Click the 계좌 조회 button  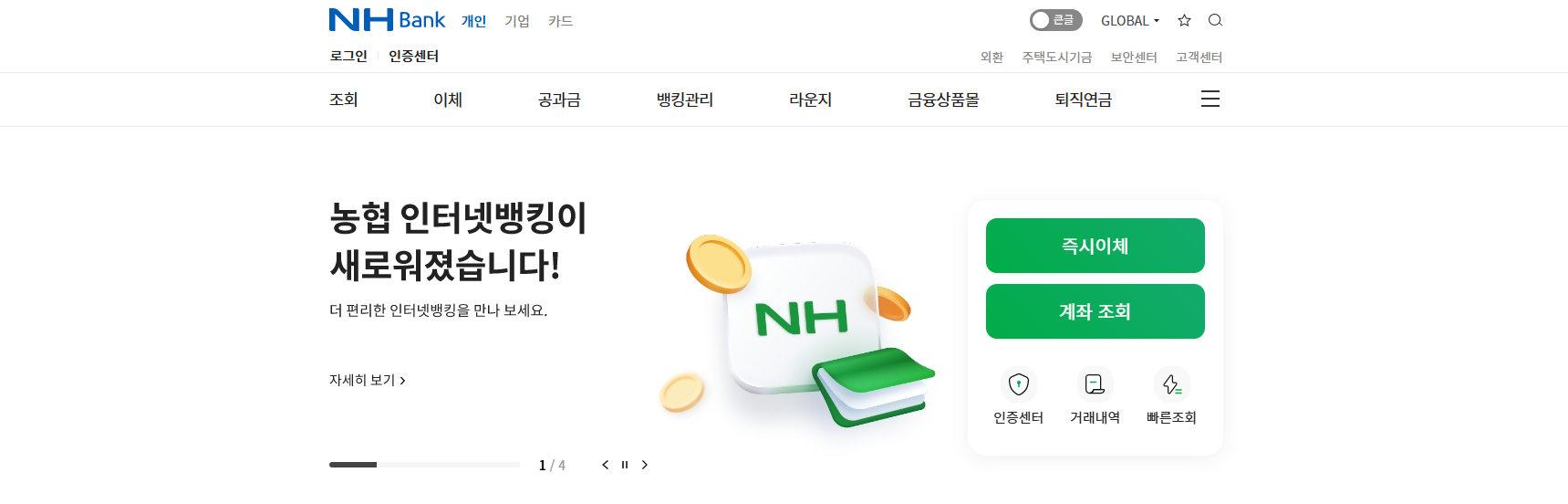coord(1095,311)
